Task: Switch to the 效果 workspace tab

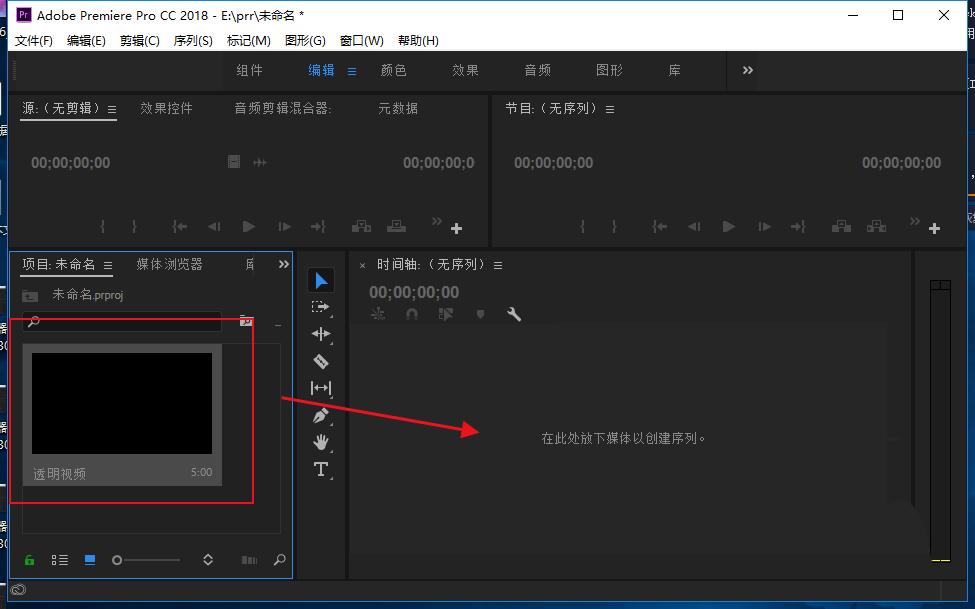Action: click(x=465, y=70)
